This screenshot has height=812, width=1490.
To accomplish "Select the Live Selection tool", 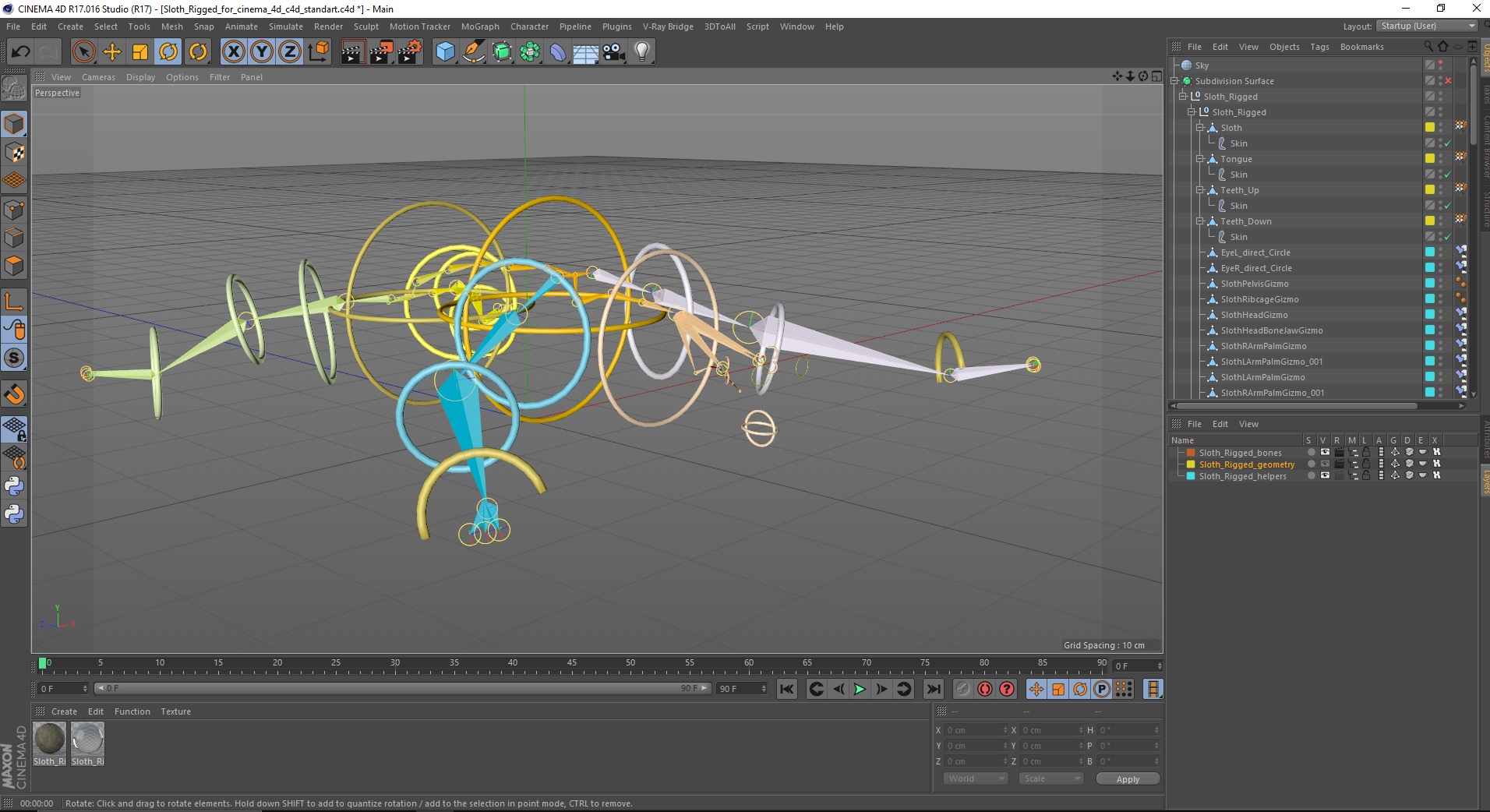I will tap(83, 52).
